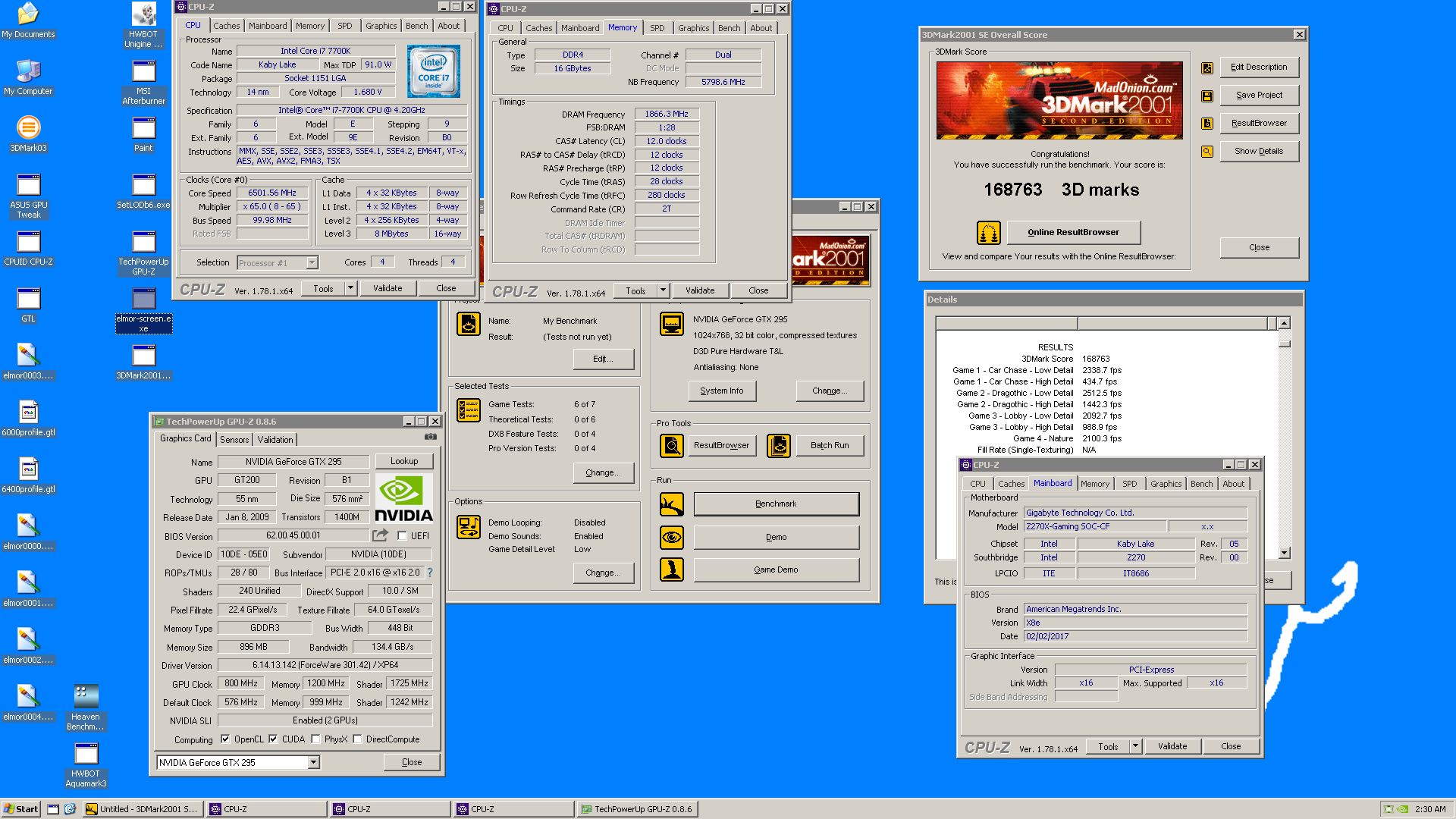This screenshot has height=819, width=1456.
Task: Open 6400profile.gtl file icon
Action: tap(28, 475)
